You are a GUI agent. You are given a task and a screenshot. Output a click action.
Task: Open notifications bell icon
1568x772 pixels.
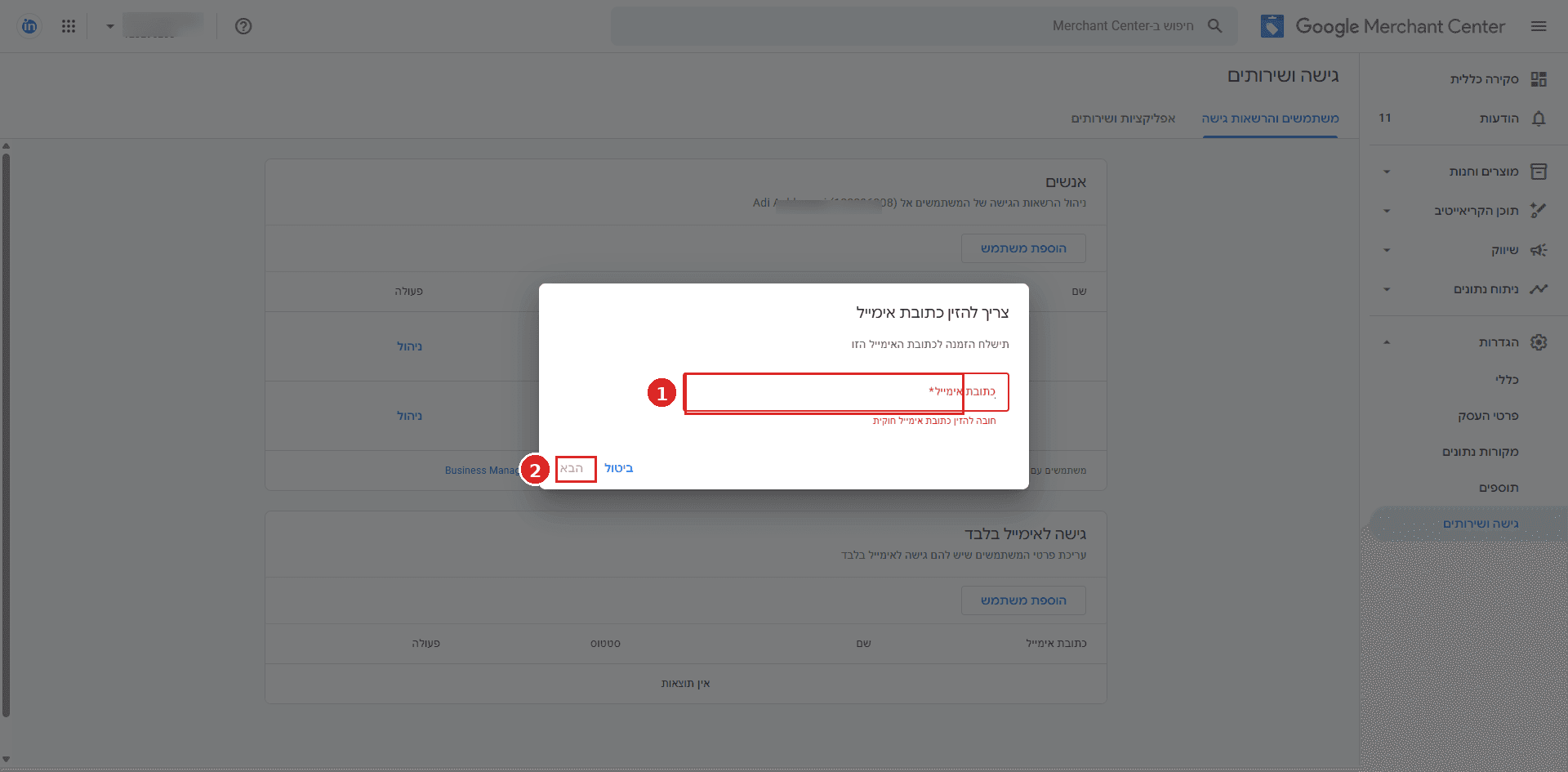1539,118
